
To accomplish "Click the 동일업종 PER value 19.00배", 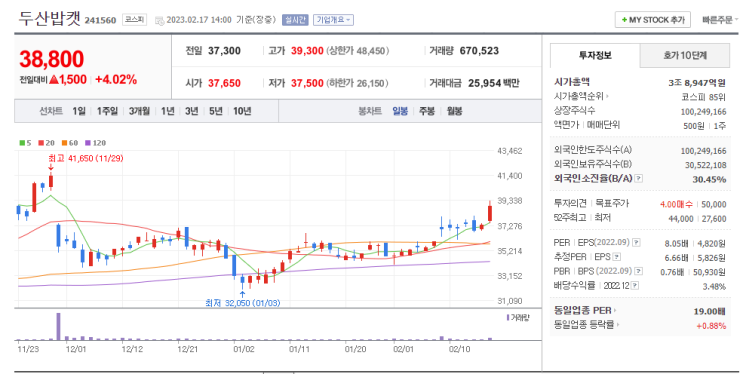I will pos(709,311).
